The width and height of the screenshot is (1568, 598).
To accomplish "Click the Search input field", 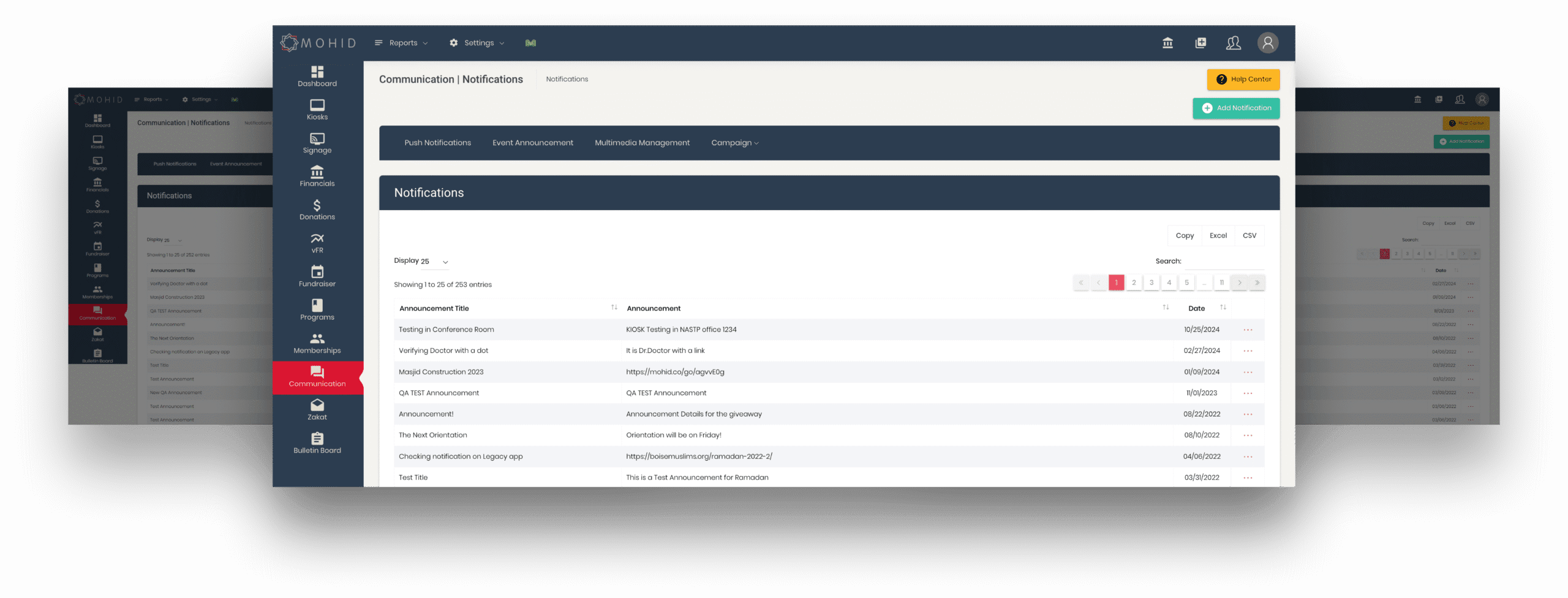I will click(1224, 262).
